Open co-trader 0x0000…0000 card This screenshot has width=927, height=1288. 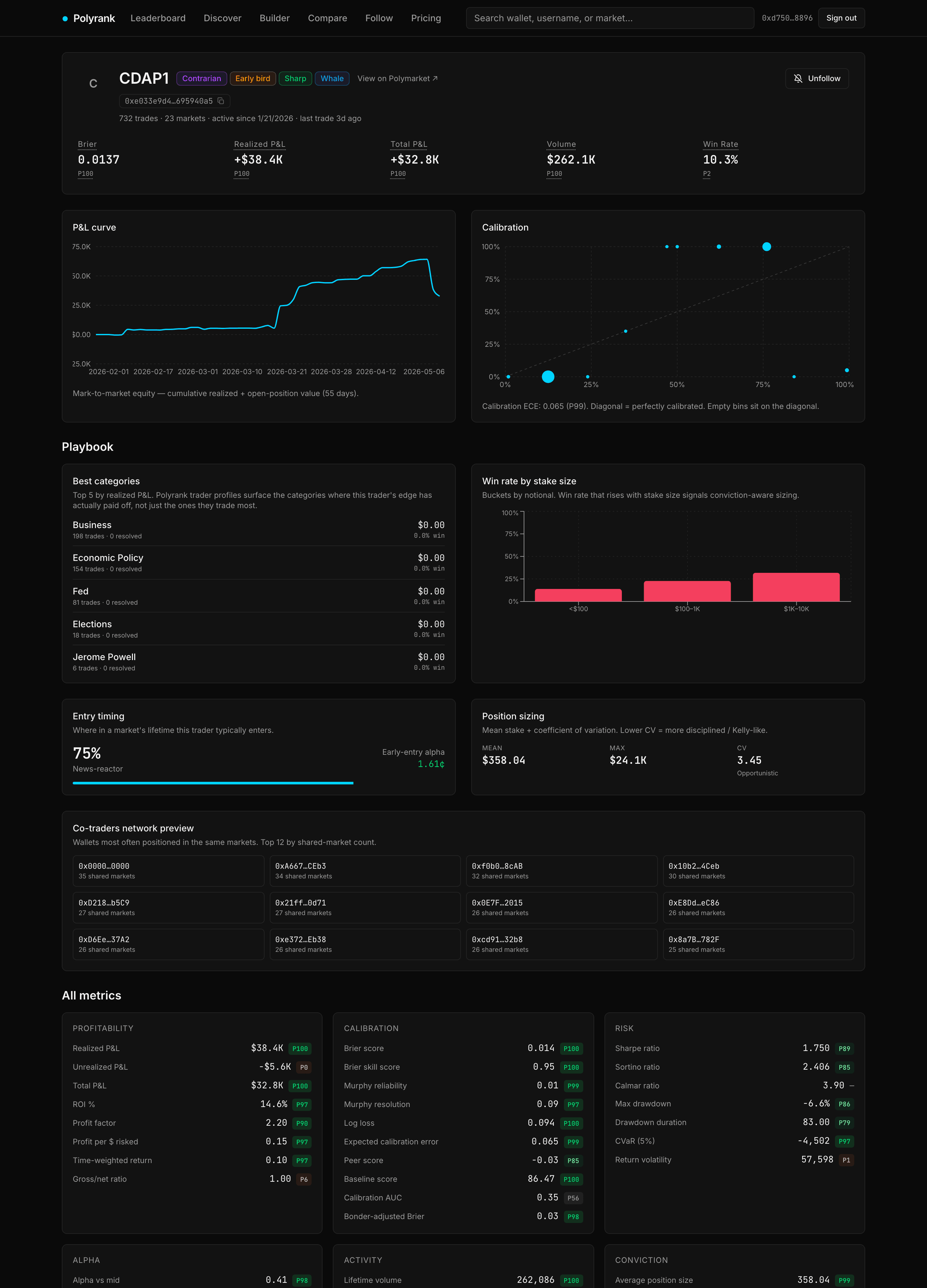169,871
